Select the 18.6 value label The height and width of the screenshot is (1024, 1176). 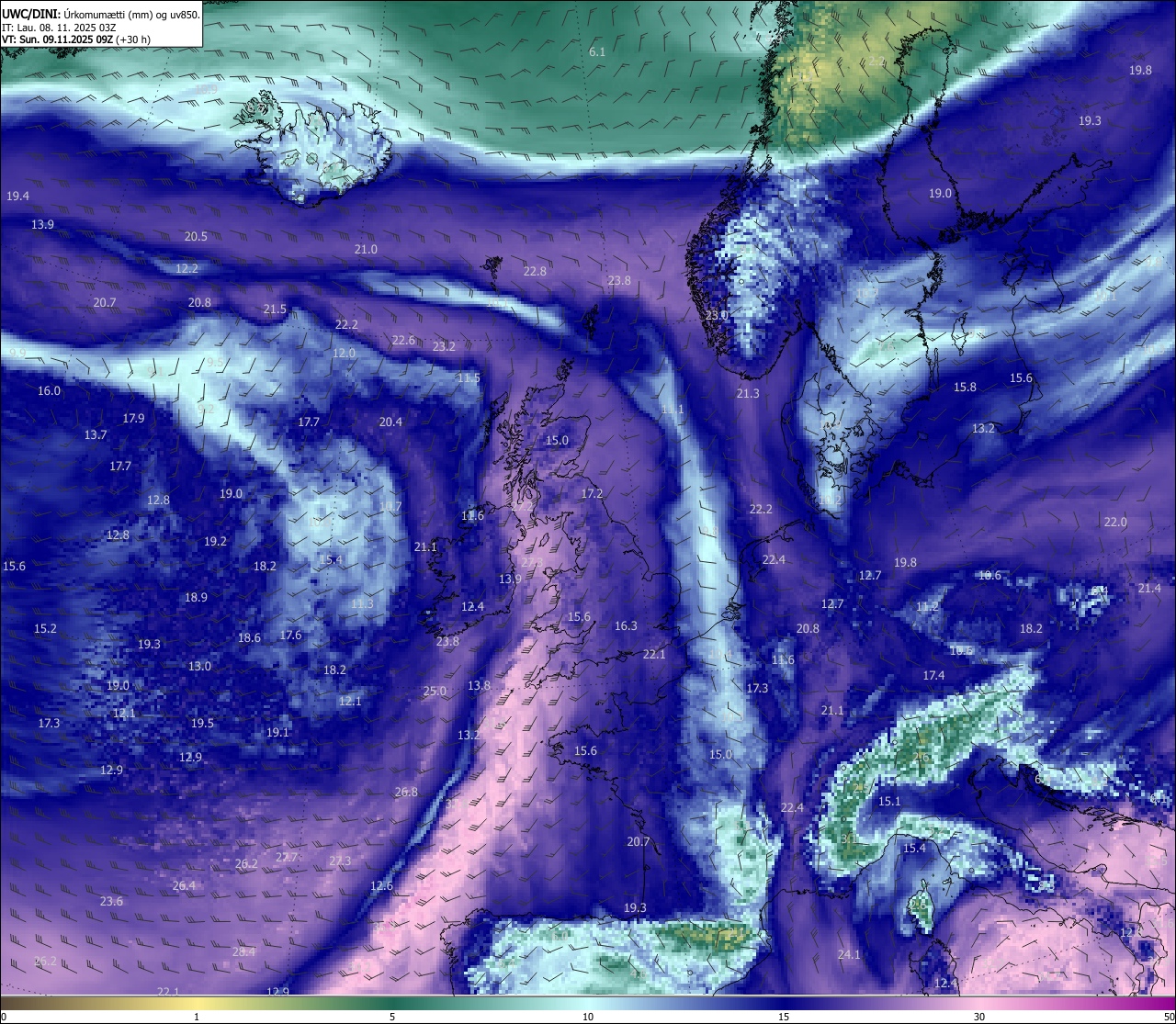pyautogui.click(x=249, y=638)
